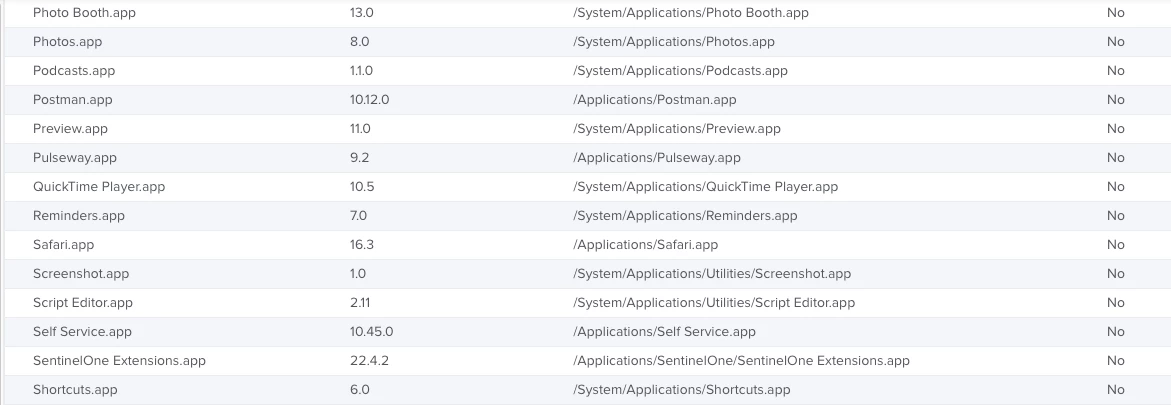Select path /System/Applications/Photos.app
Image resolution: width=1171 pixels, height=405 pixels.
[x=674, y=42]
